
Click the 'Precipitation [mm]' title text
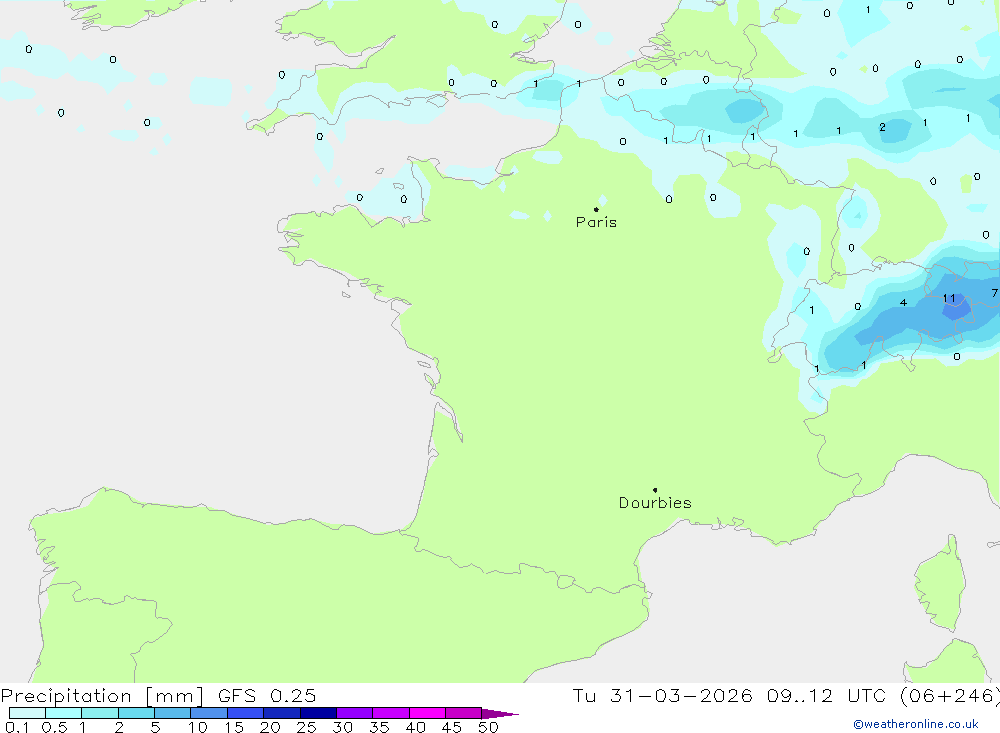tap(102, 695)
